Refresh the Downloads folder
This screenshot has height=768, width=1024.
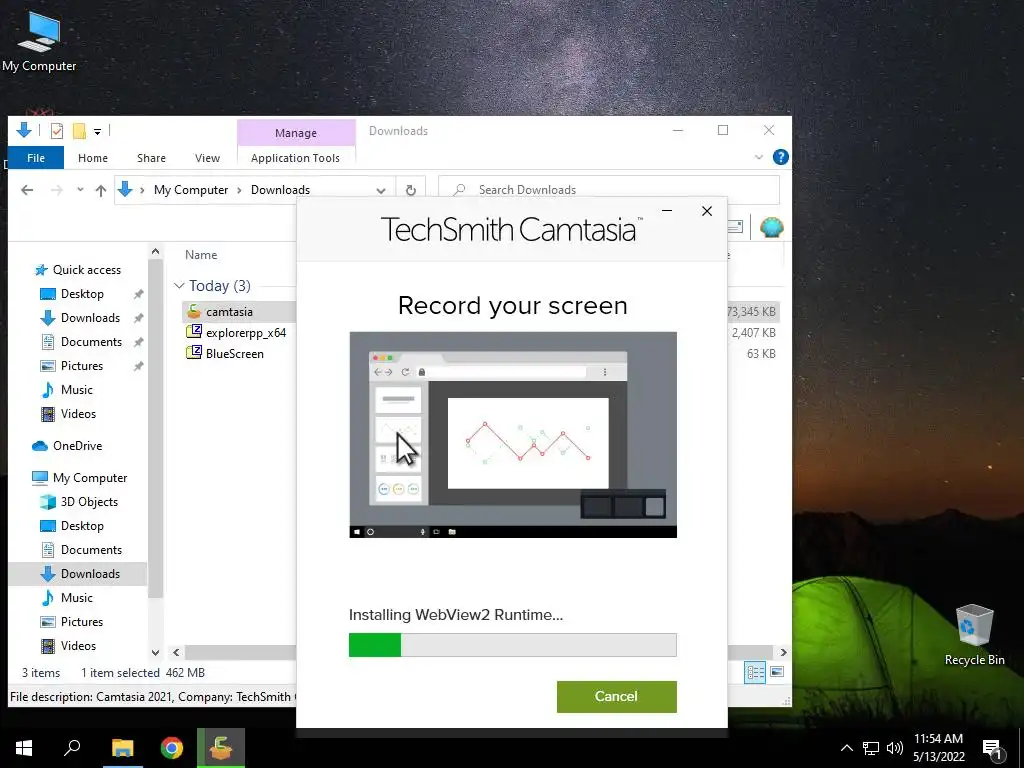pos(411,190)
